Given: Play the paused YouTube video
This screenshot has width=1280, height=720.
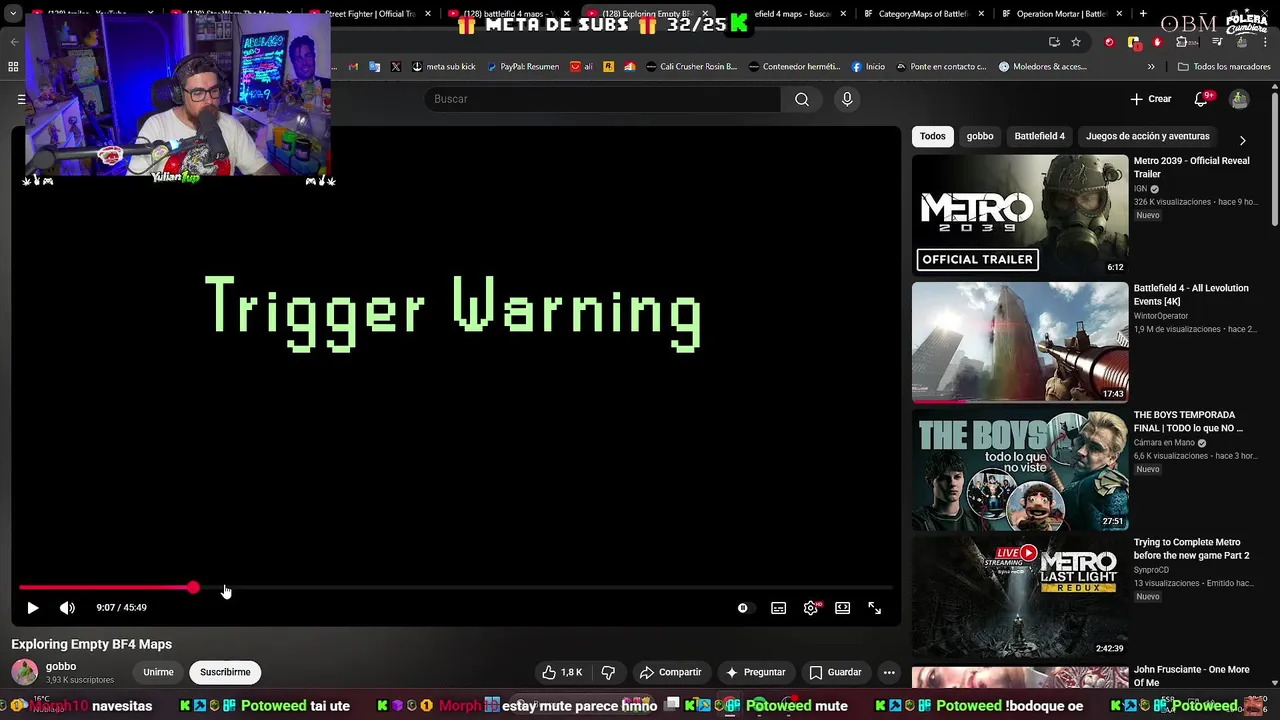Looking at the screenshot, I should [32, 608].
